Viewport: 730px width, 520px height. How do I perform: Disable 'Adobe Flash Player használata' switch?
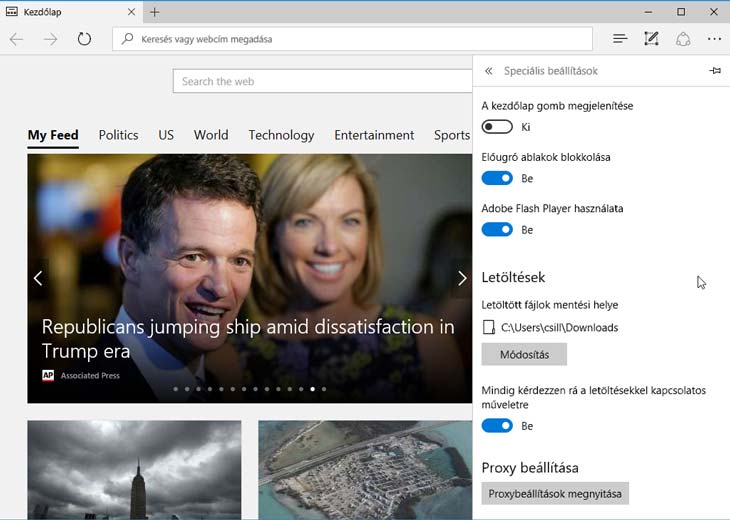click(497, 230)
